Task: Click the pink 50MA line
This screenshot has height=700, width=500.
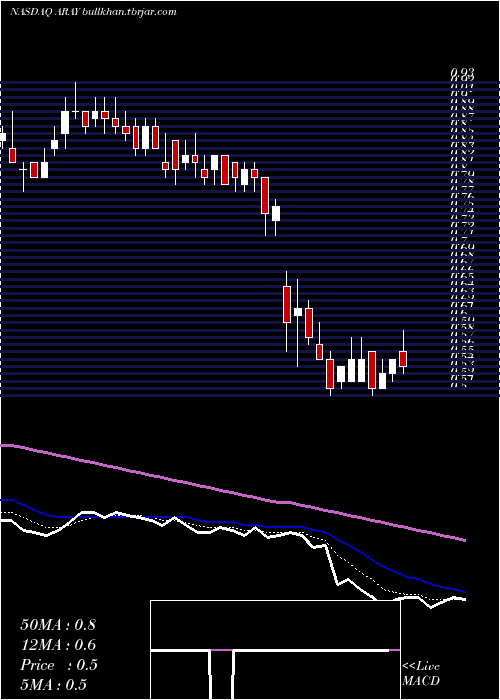Action: pos(232,492)
